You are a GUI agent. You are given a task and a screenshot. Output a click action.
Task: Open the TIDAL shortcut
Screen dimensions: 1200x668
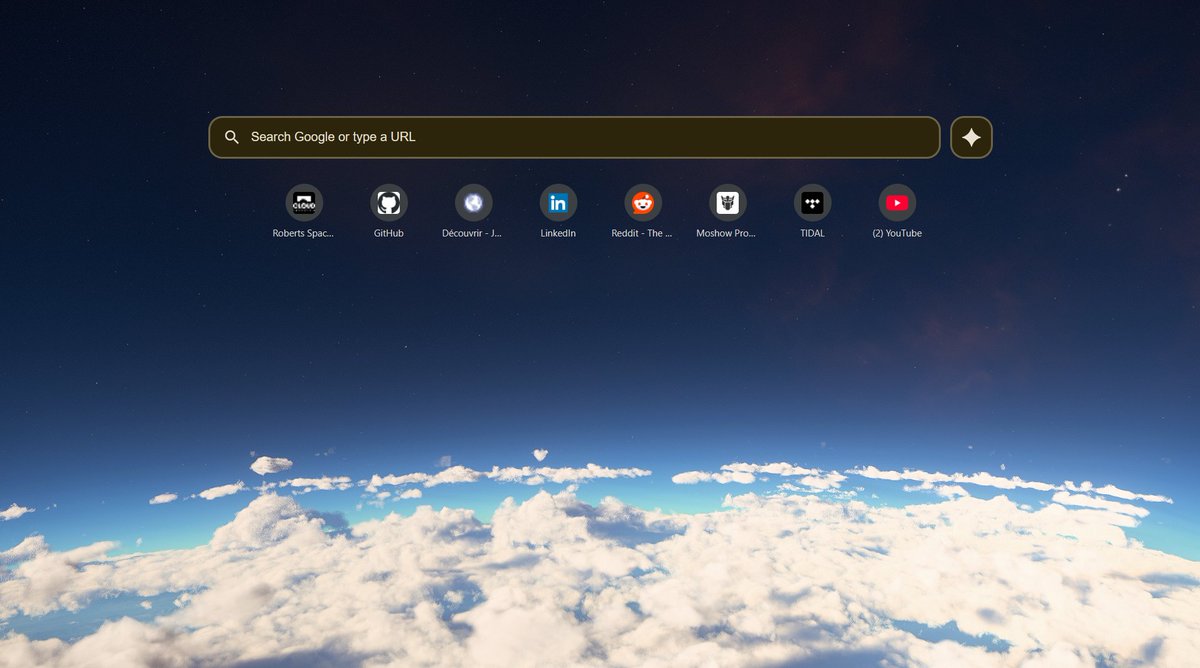coord(812,203)
